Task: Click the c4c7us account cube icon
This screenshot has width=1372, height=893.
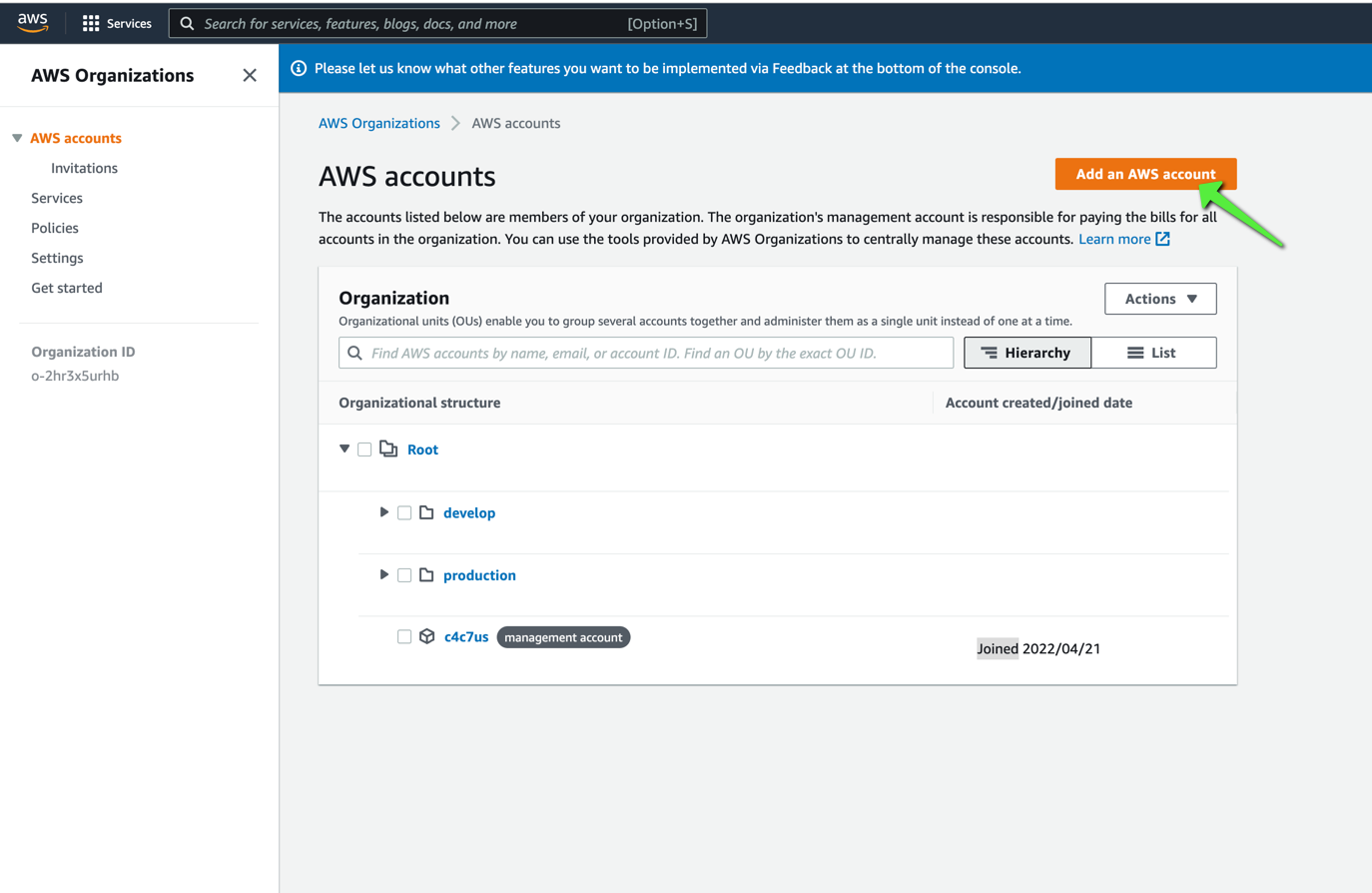Action: tap(427, 636)
